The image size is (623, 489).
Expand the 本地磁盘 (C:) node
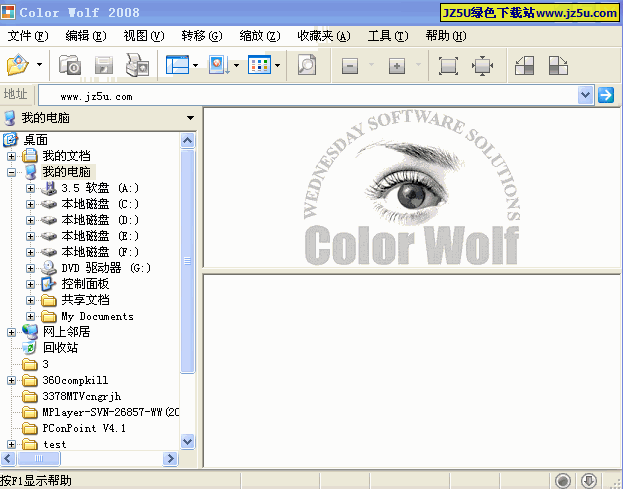pos(31,204)
